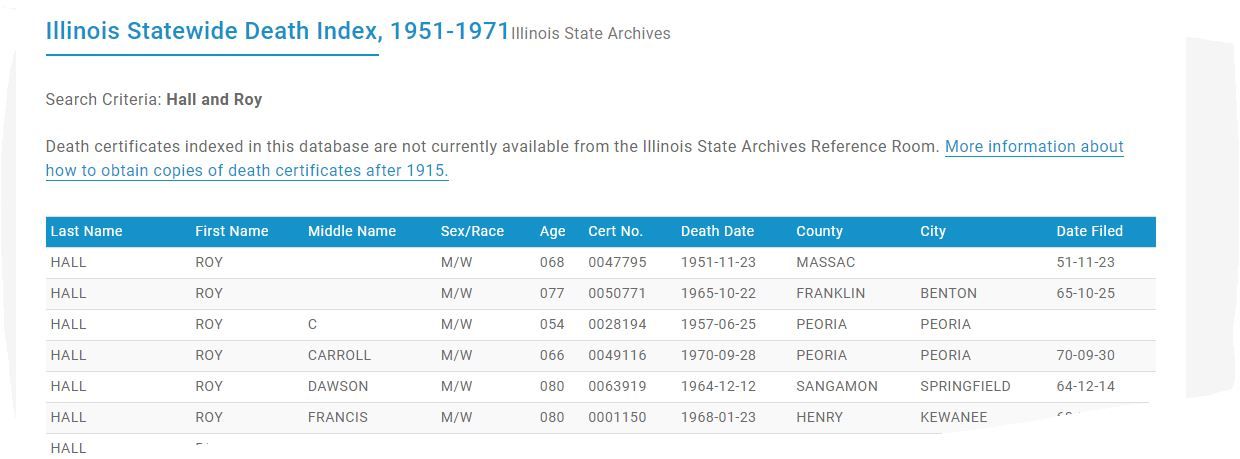Click the City column header
This screenshot has height=459, width=1240.
point(933,231)
